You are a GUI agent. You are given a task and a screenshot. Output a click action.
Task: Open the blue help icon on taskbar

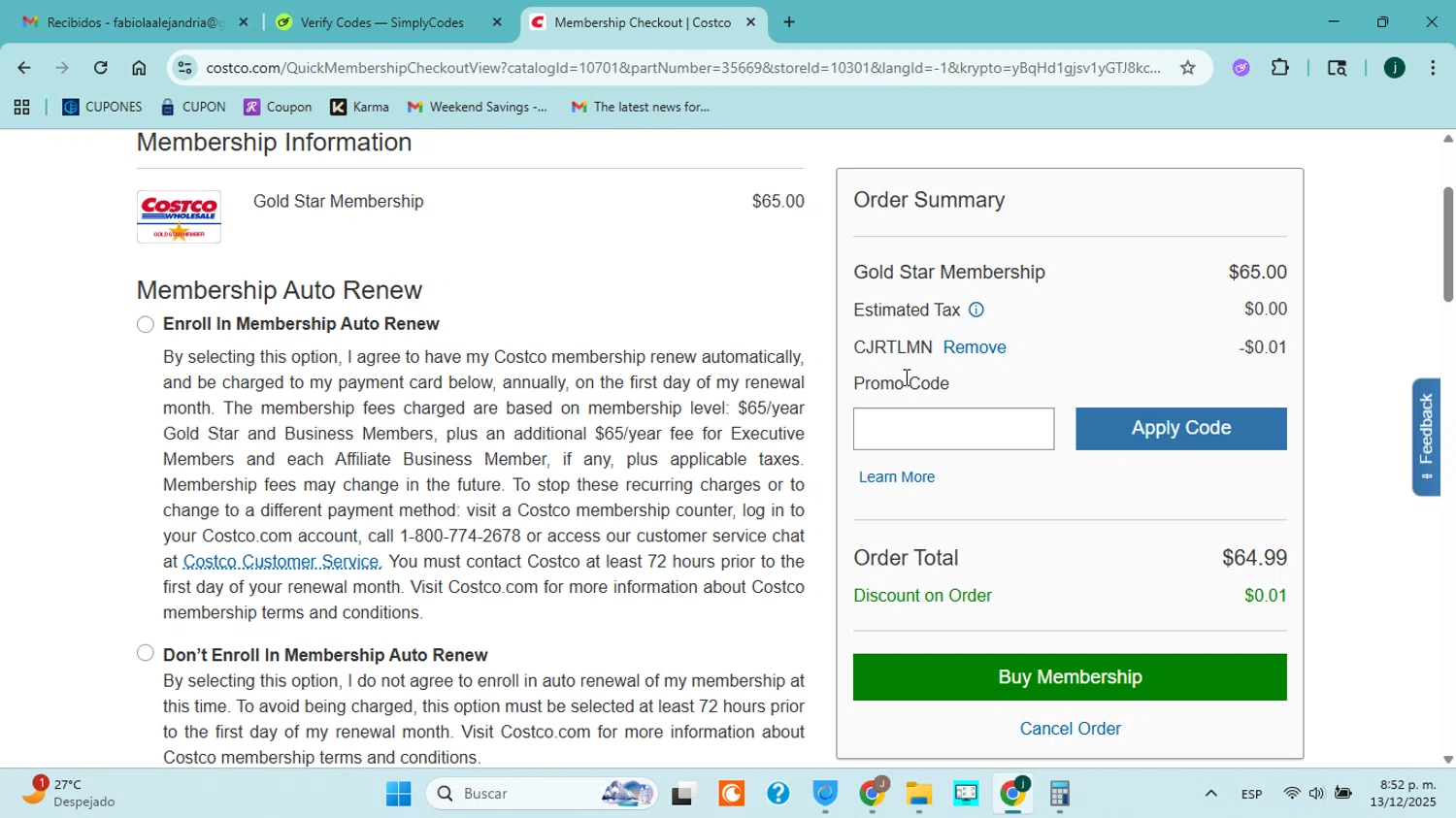tap(778, 795)
